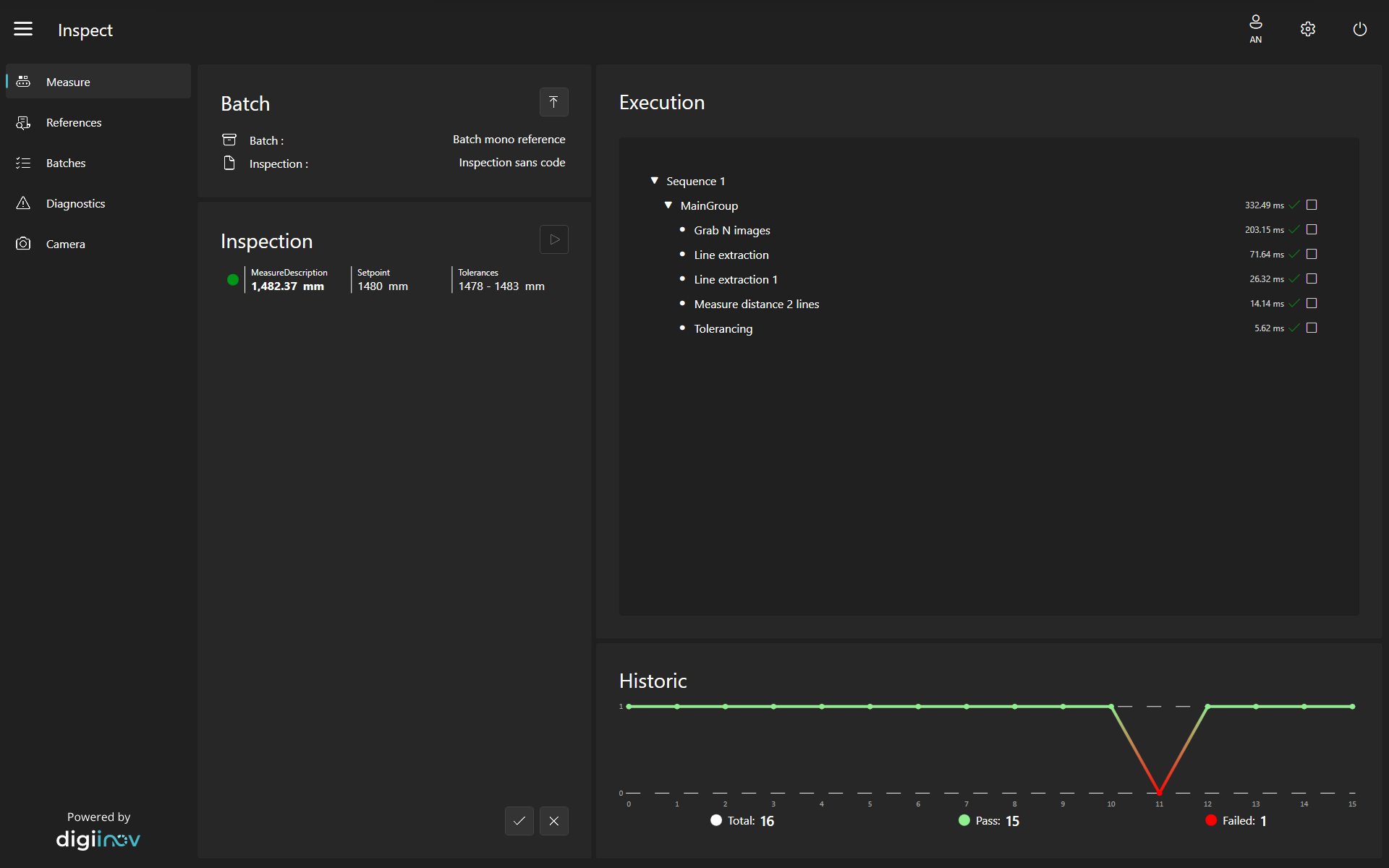1389x868 pixels.
Task: Check the Tolerancing step checkbox
Action: 1312,328
